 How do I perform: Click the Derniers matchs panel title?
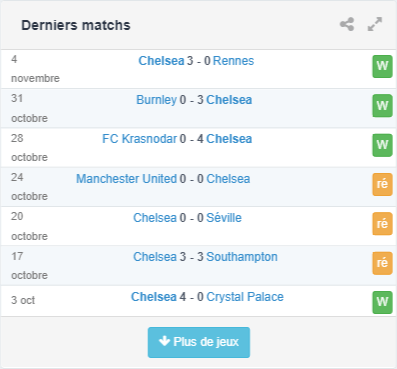tap(76, 25)
